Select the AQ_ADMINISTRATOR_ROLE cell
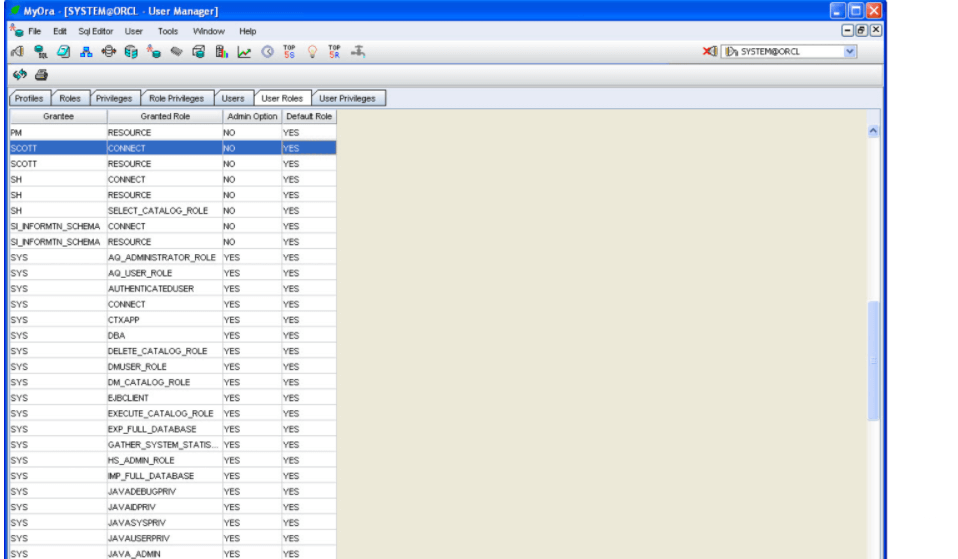This screenshot has height=559, width=958. click(165, 257)
